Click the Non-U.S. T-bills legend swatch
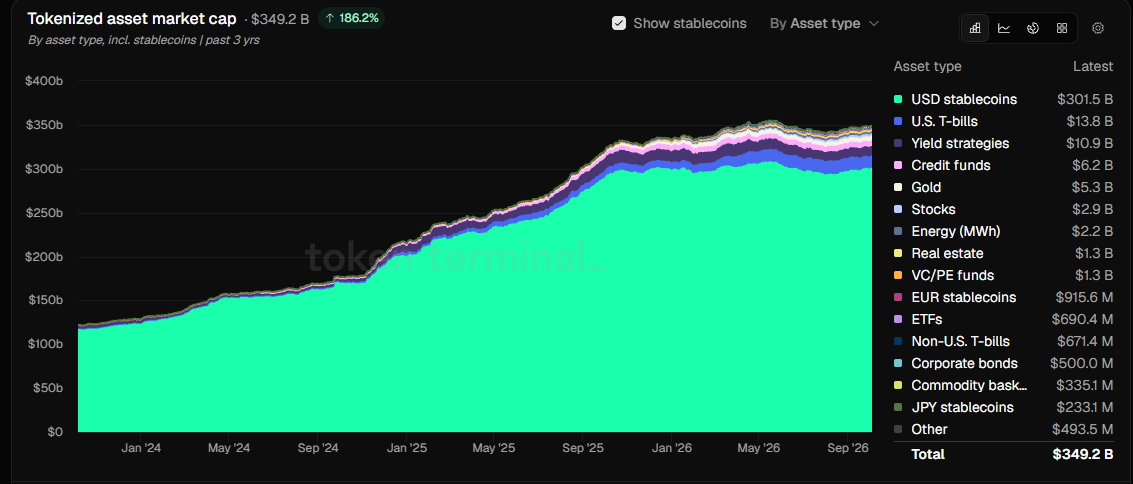Viewport: 1133px width, 484px height. pyautogui.click(x=898, y=342)
